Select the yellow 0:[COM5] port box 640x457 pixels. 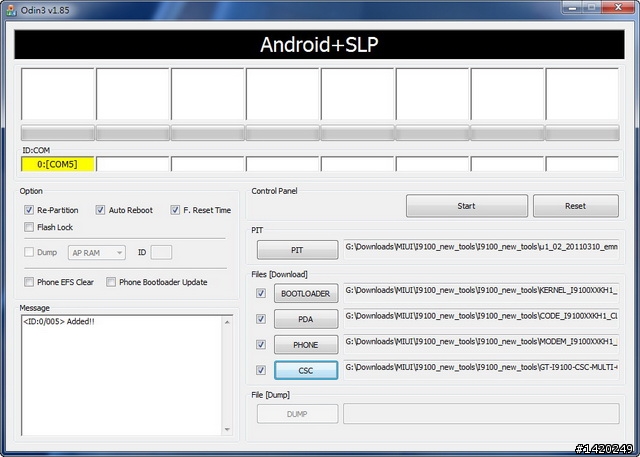[58, 164]
